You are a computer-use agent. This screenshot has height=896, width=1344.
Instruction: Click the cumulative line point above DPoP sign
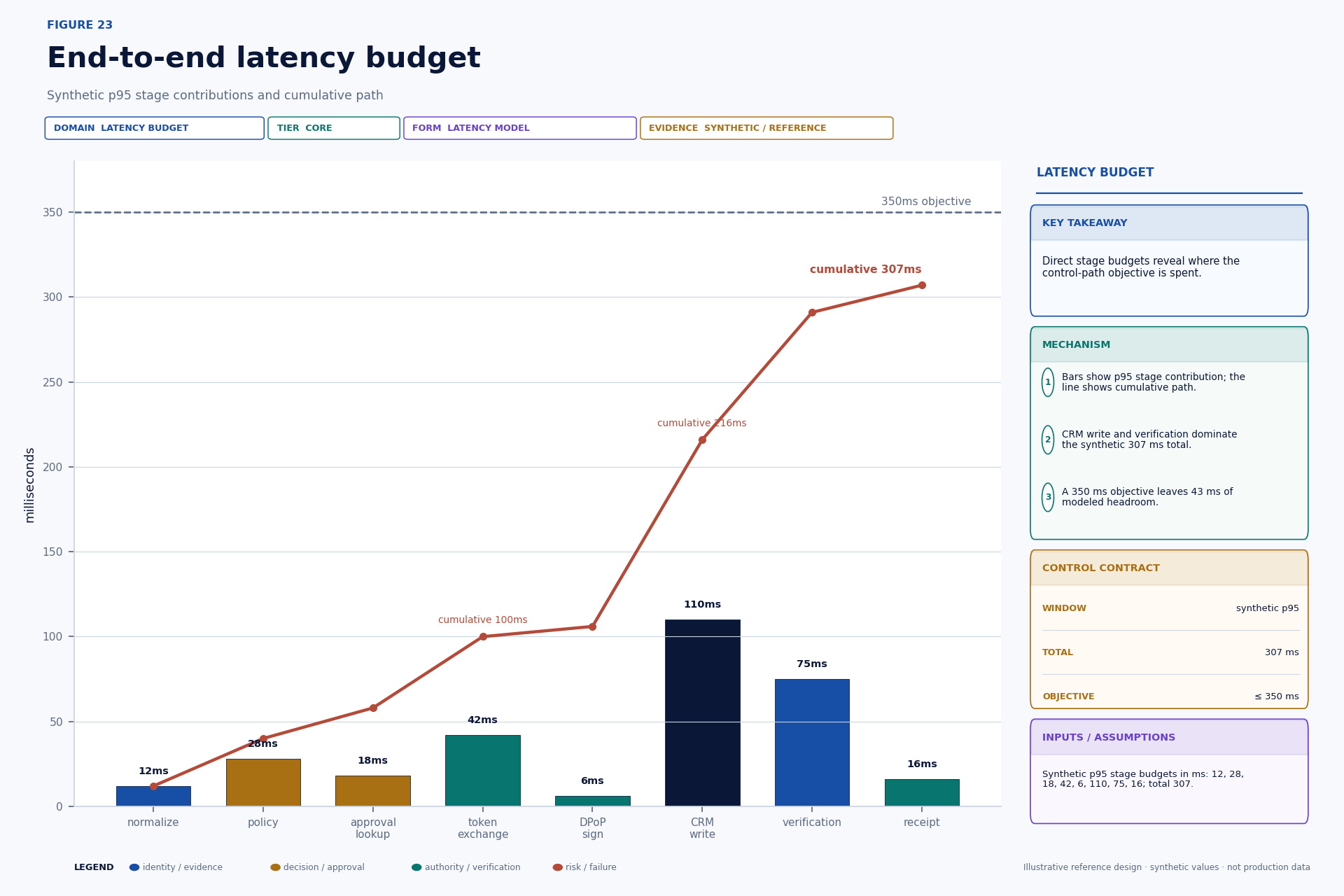(x=592, y=626)
